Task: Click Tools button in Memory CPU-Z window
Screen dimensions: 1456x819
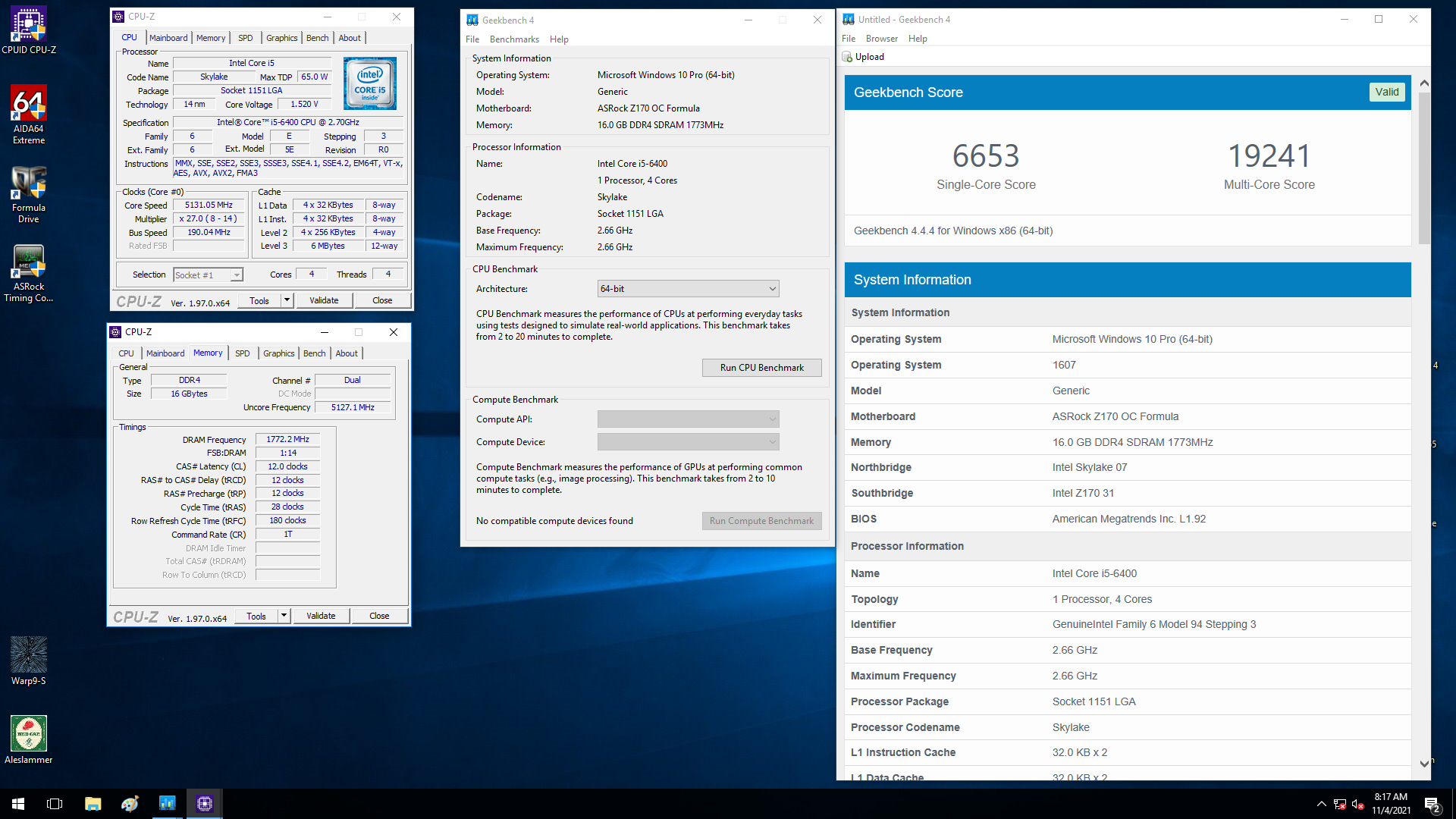Action: [256, 616]
